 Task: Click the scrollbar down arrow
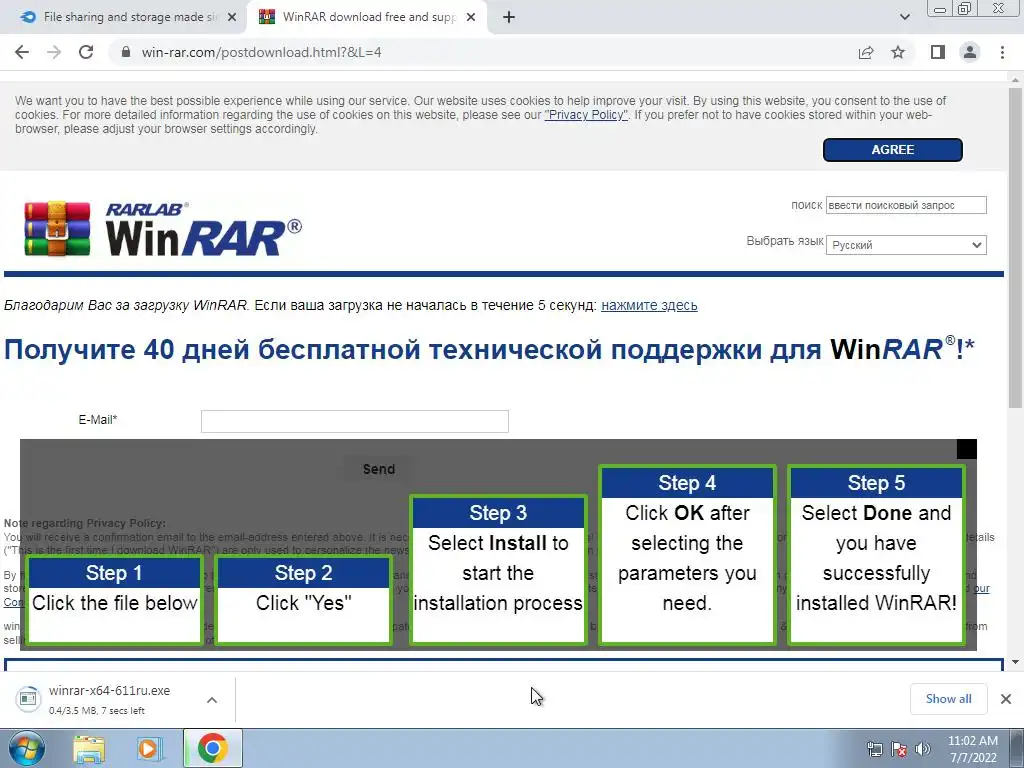coord(1015,662)
